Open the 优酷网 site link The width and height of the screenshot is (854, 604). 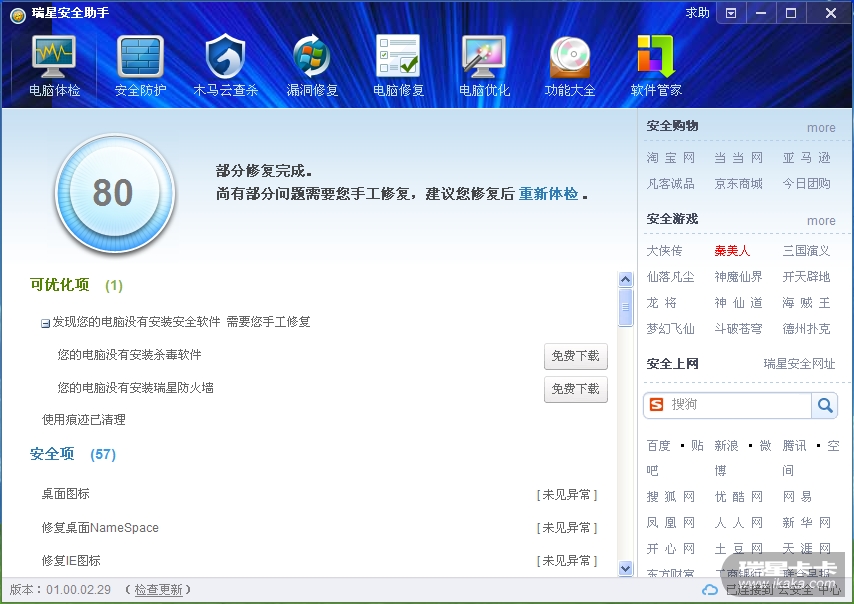[739, 497]
